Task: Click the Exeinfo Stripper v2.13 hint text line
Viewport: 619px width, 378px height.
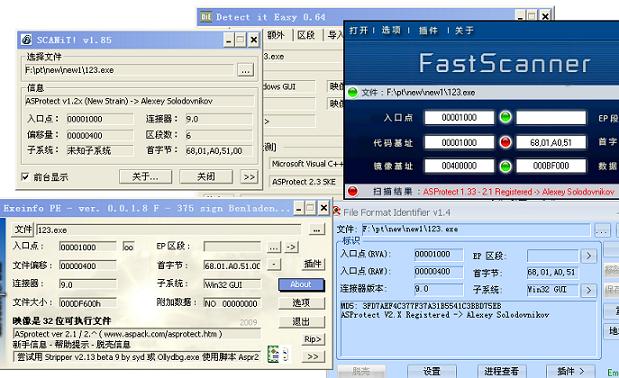Action: coord(137,357)
